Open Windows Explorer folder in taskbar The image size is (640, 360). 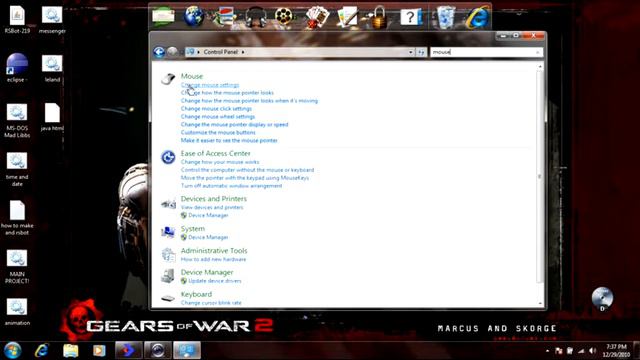[x=71, y=351]
